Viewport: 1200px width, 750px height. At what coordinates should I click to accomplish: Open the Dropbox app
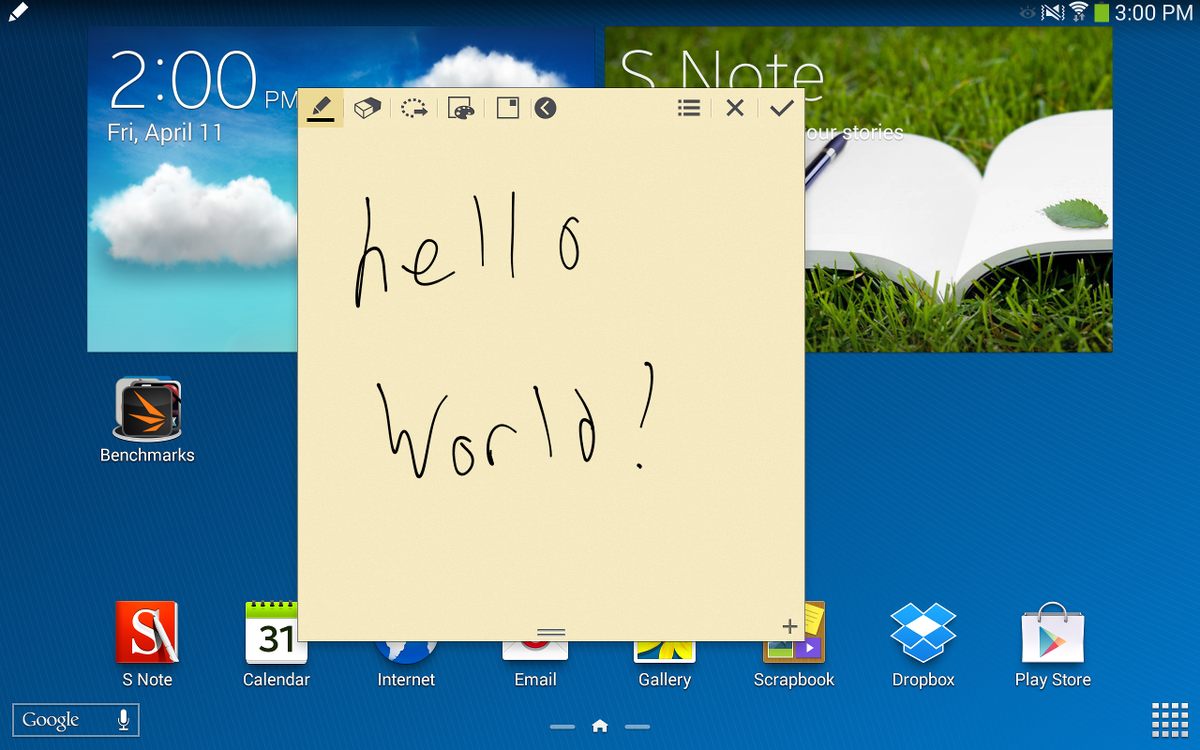pyautogui.click(x=923, y=634)
